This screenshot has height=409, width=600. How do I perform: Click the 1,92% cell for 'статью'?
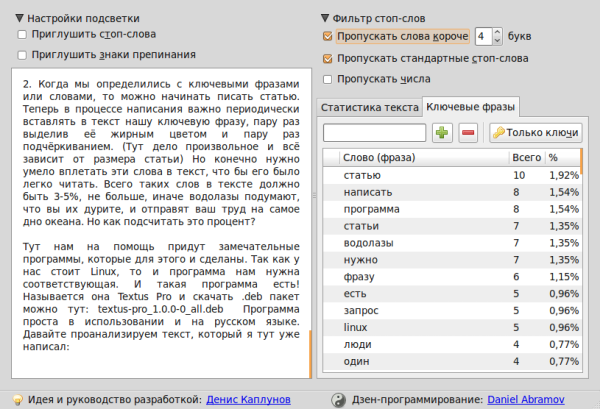(564, 175)
